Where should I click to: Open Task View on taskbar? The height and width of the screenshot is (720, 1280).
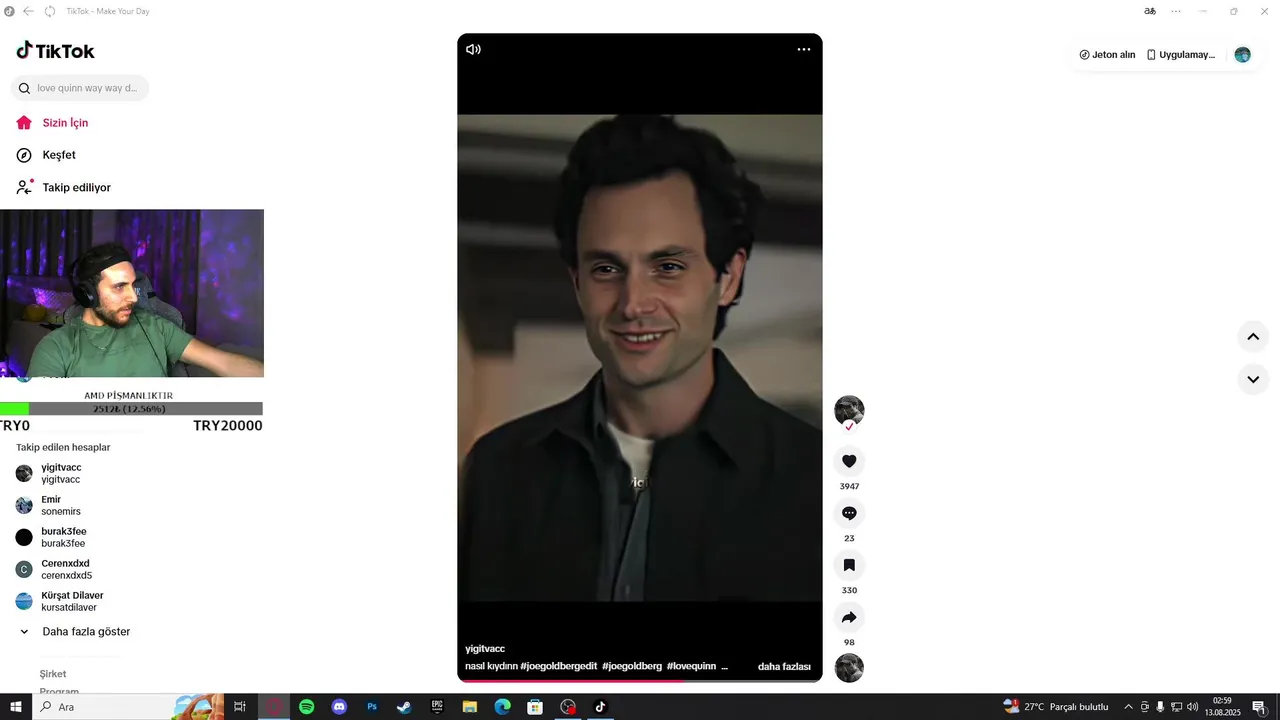point(240,707)
